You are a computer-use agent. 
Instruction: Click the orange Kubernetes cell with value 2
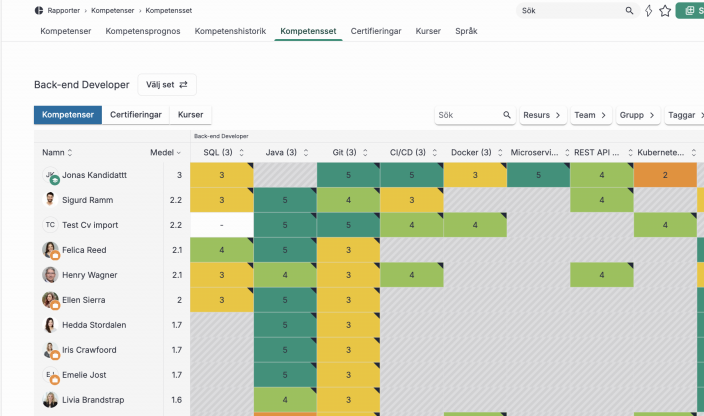coord(664,175)
